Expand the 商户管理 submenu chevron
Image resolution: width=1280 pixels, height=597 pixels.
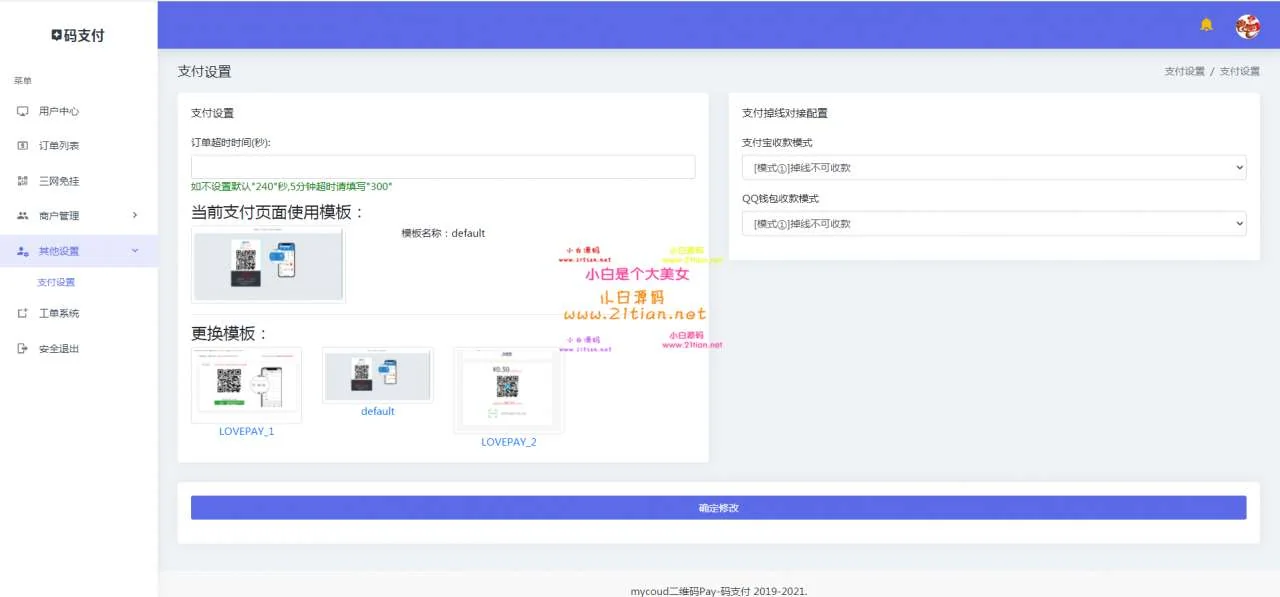click(135, 216)
